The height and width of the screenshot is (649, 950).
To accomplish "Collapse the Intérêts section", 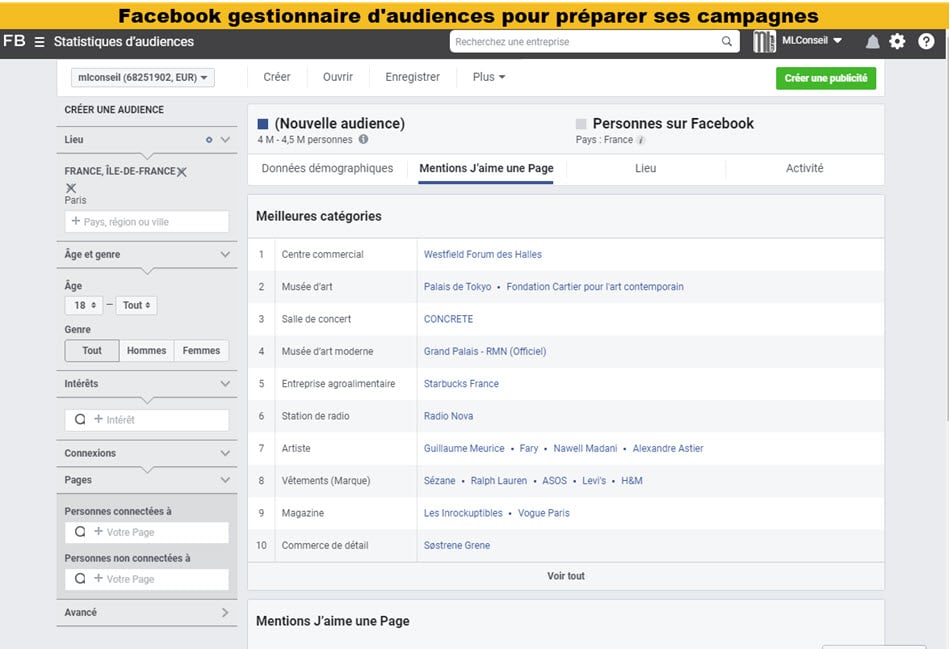I will coord(225,384).
